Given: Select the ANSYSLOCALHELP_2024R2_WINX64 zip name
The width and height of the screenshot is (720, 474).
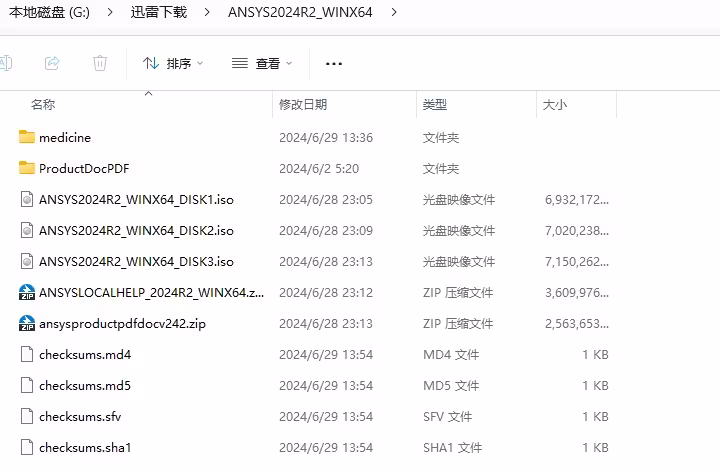Looking at the screenshot, I should (152, 293).
